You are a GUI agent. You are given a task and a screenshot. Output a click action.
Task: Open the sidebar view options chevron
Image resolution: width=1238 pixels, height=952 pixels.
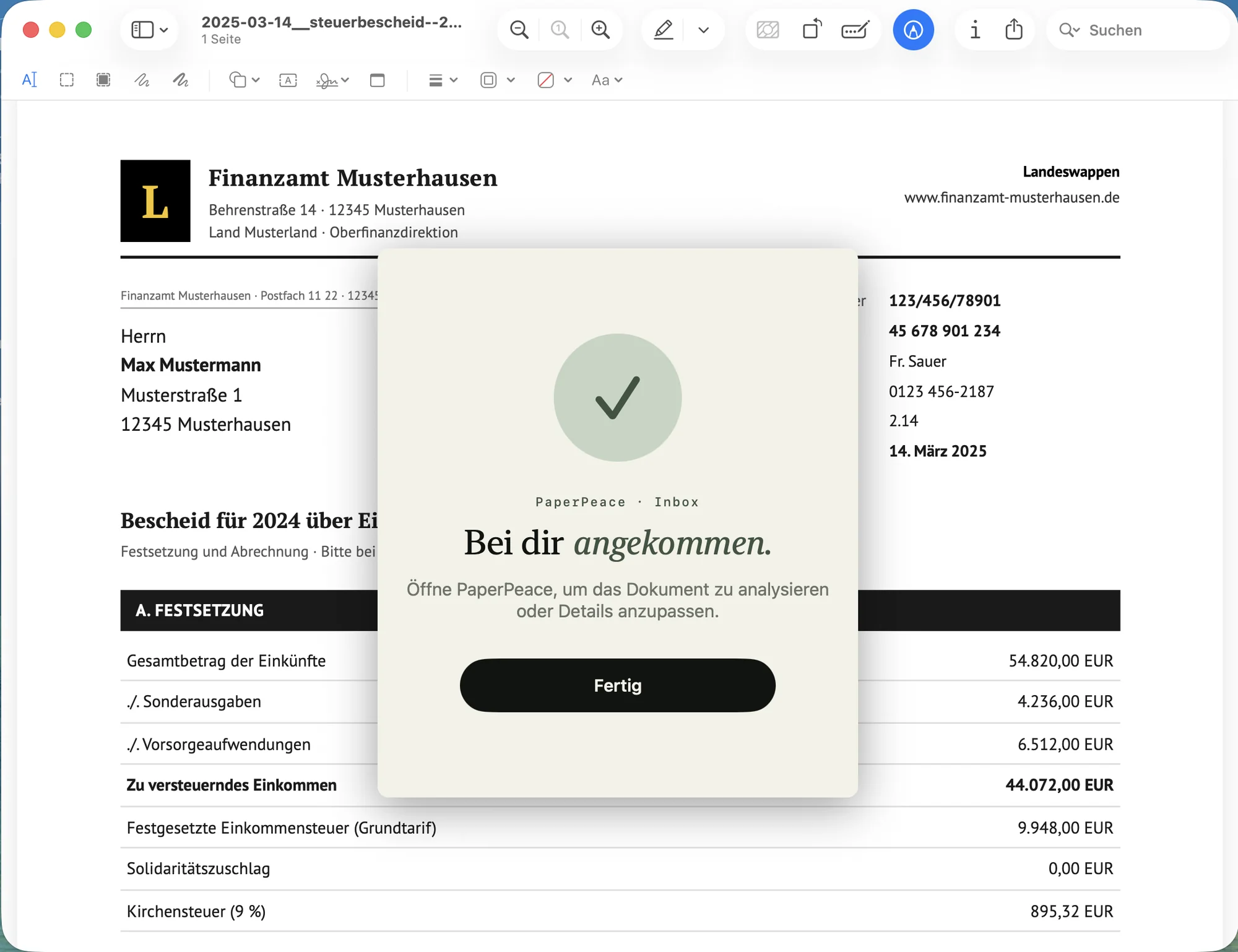click(164, 30)
